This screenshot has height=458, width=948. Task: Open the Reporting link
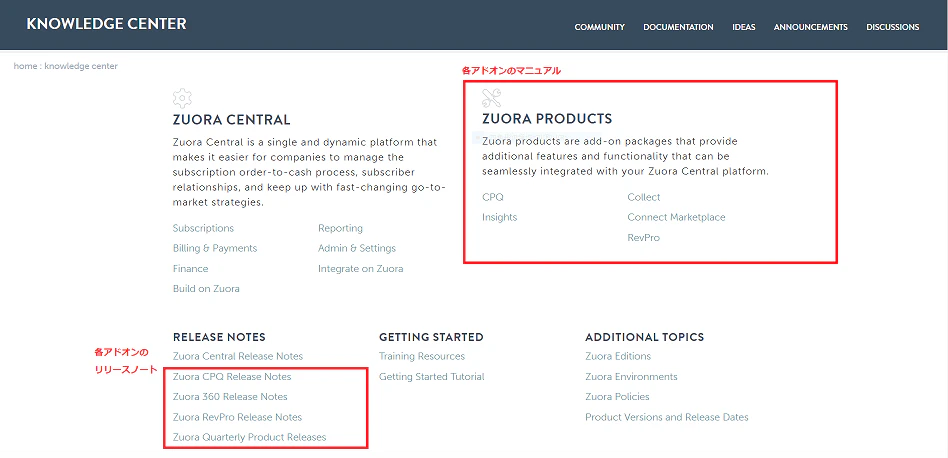click(x=340, y=228)
